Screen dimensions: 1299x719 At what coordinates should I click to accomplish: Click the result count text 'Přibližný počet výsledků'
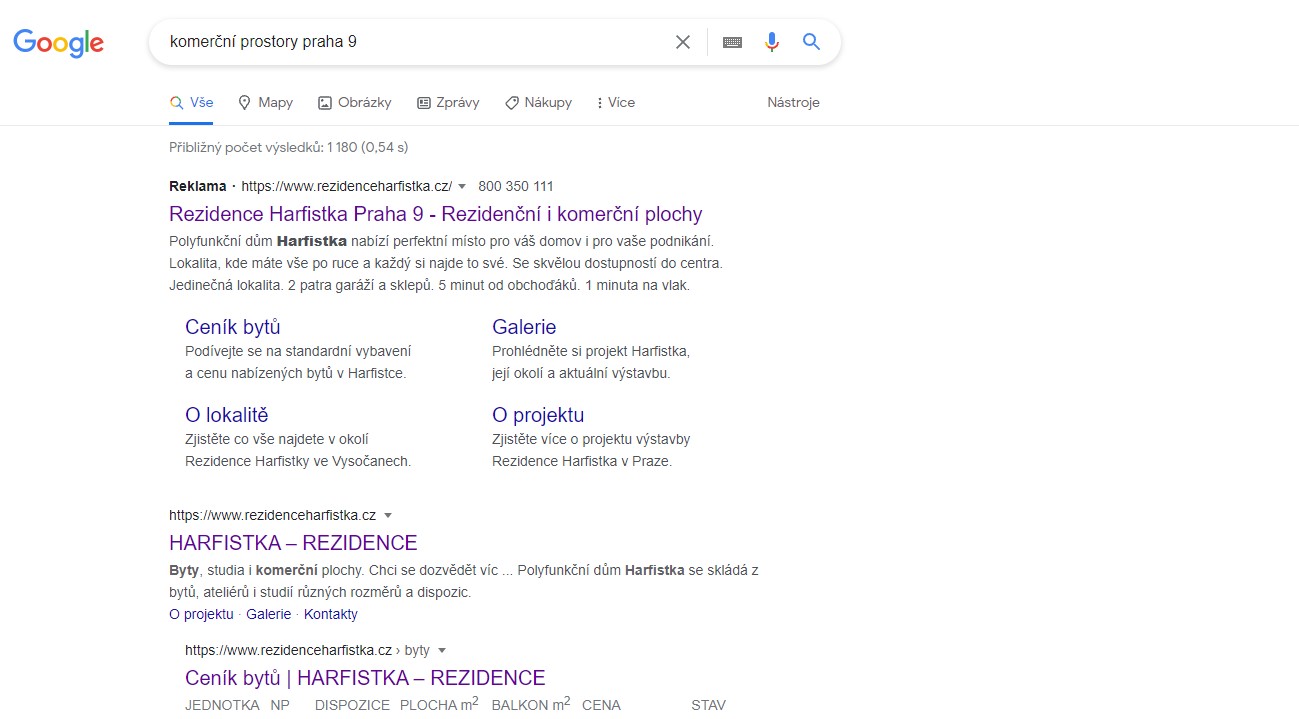pos(289,147)
